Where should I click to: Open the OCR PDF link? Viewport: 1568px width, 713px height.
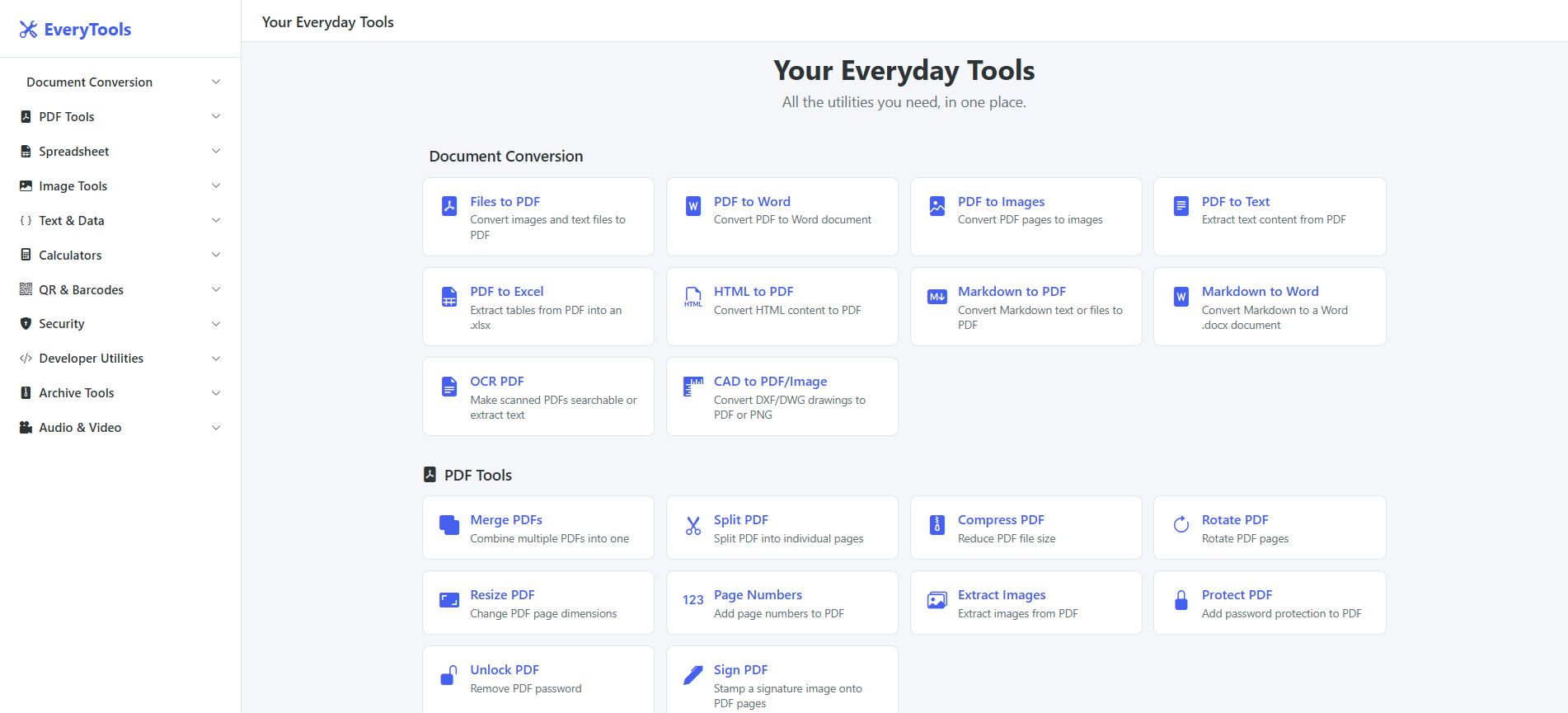coord(497,381)
